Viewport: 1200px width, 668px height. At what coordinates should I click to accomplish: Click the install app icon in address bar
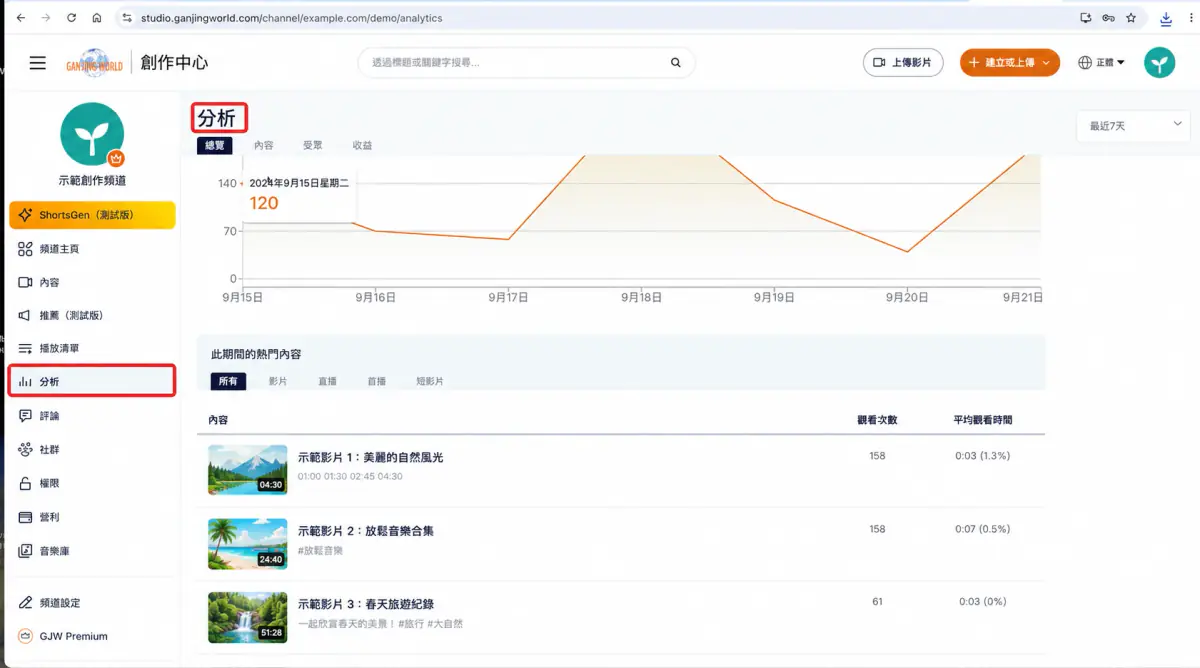[x=1086, y=18]
